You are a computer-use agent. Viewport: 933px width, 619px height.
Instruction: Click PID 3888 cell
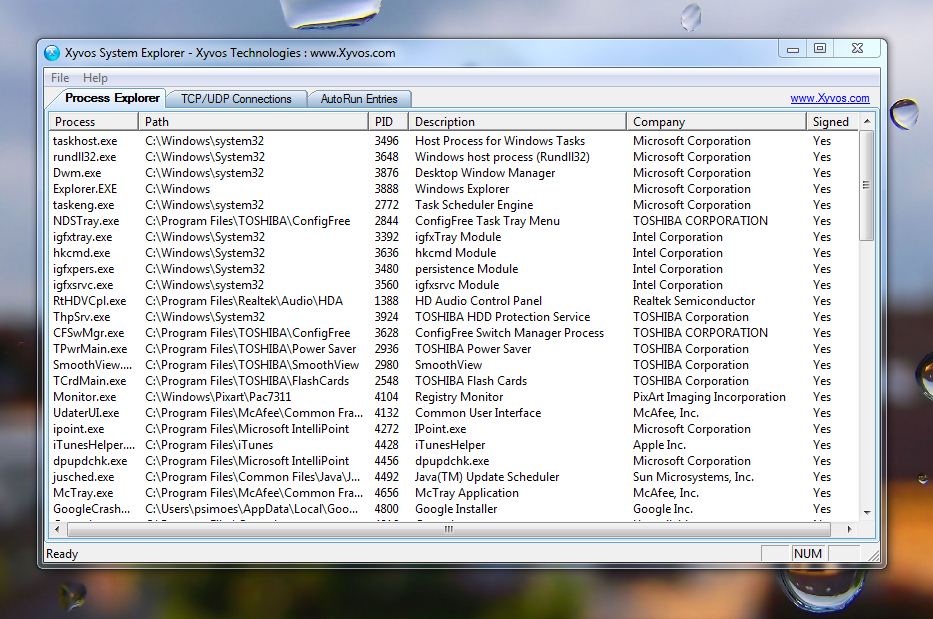click(386, 189)
